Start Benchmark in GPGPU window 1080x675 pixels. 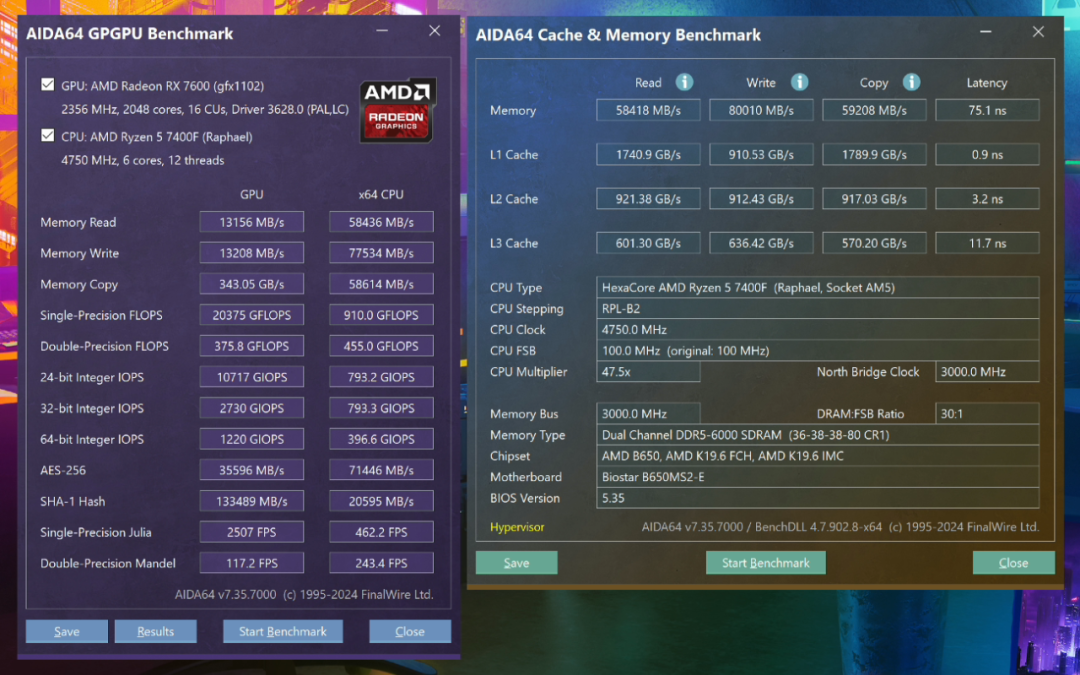click(282, 632)
